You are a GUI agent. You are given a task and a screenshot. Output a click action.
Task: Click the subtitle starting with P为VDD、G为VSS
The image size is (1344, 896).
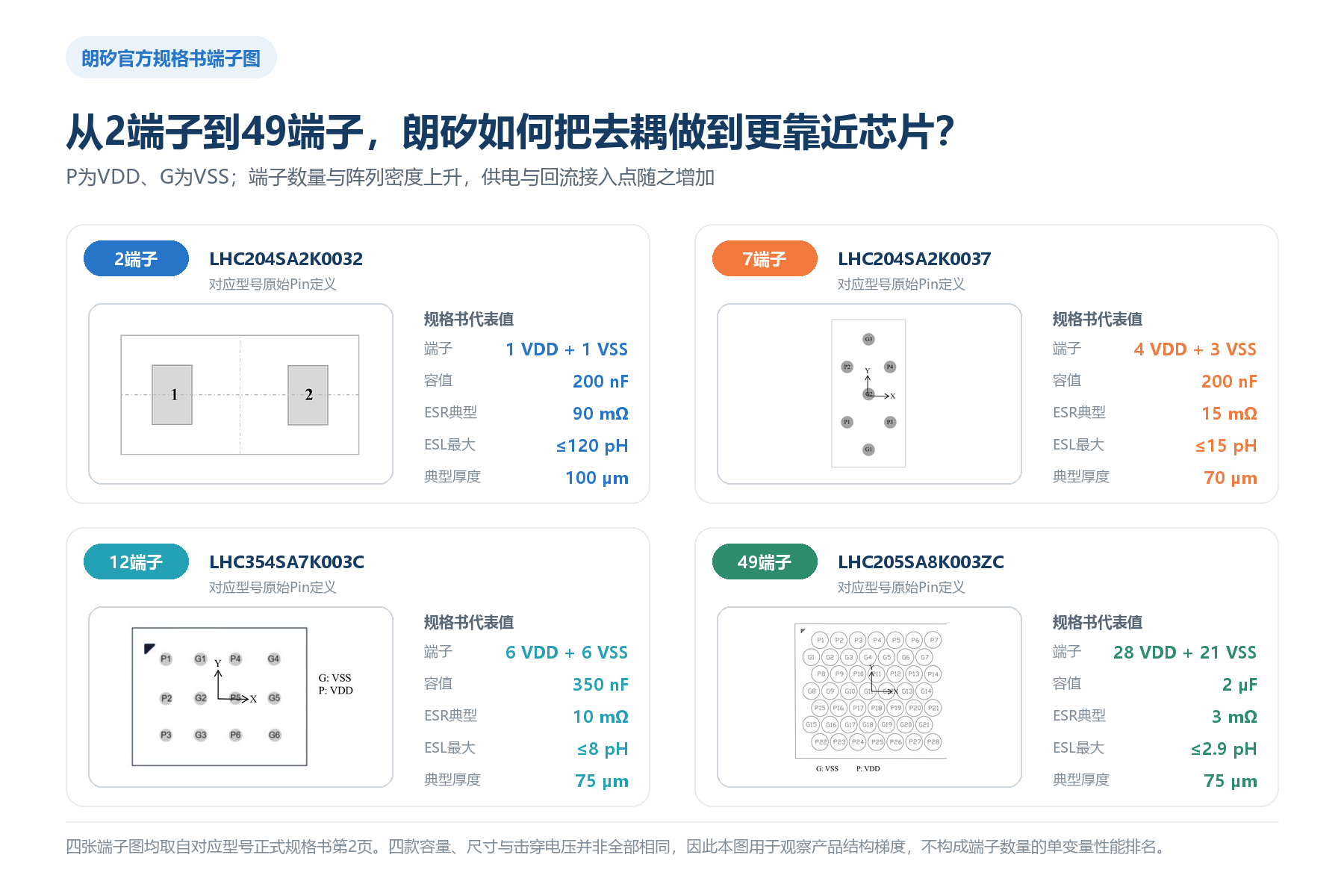click(391, 177)
